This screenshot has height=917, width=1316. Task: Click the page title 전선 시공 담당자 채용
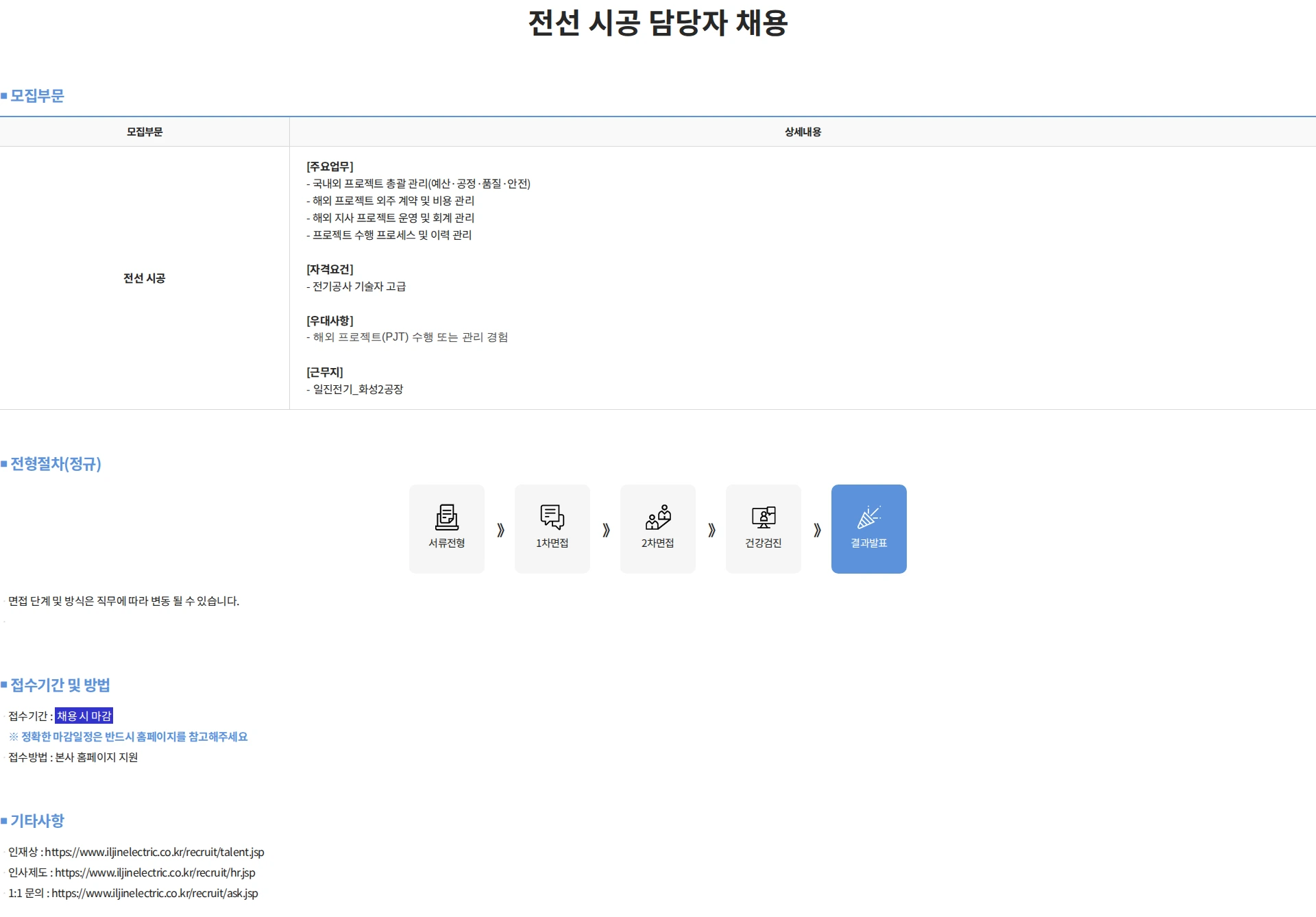(x=658, y=23)
